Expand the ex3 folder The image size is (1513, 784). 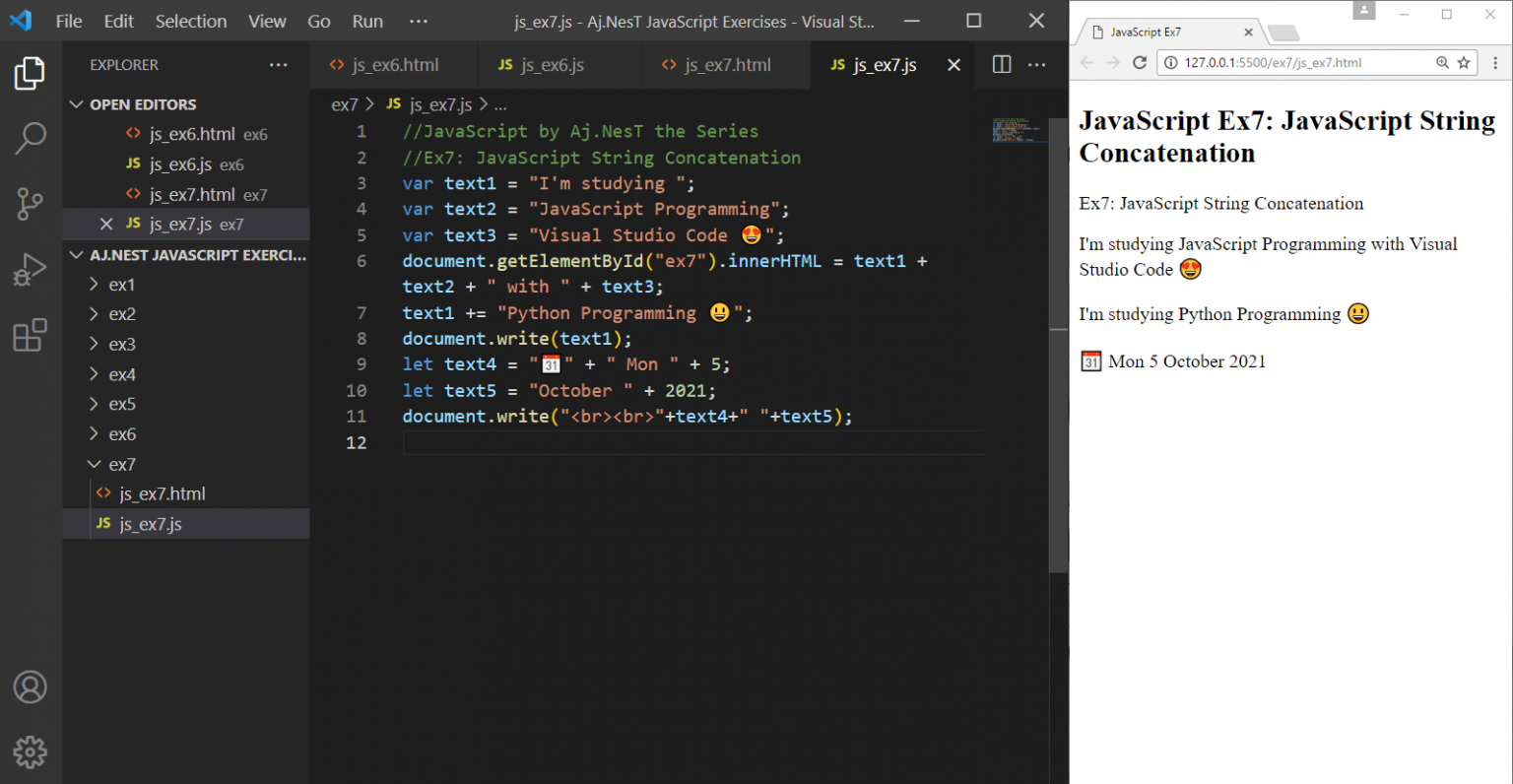pos(121,345)
